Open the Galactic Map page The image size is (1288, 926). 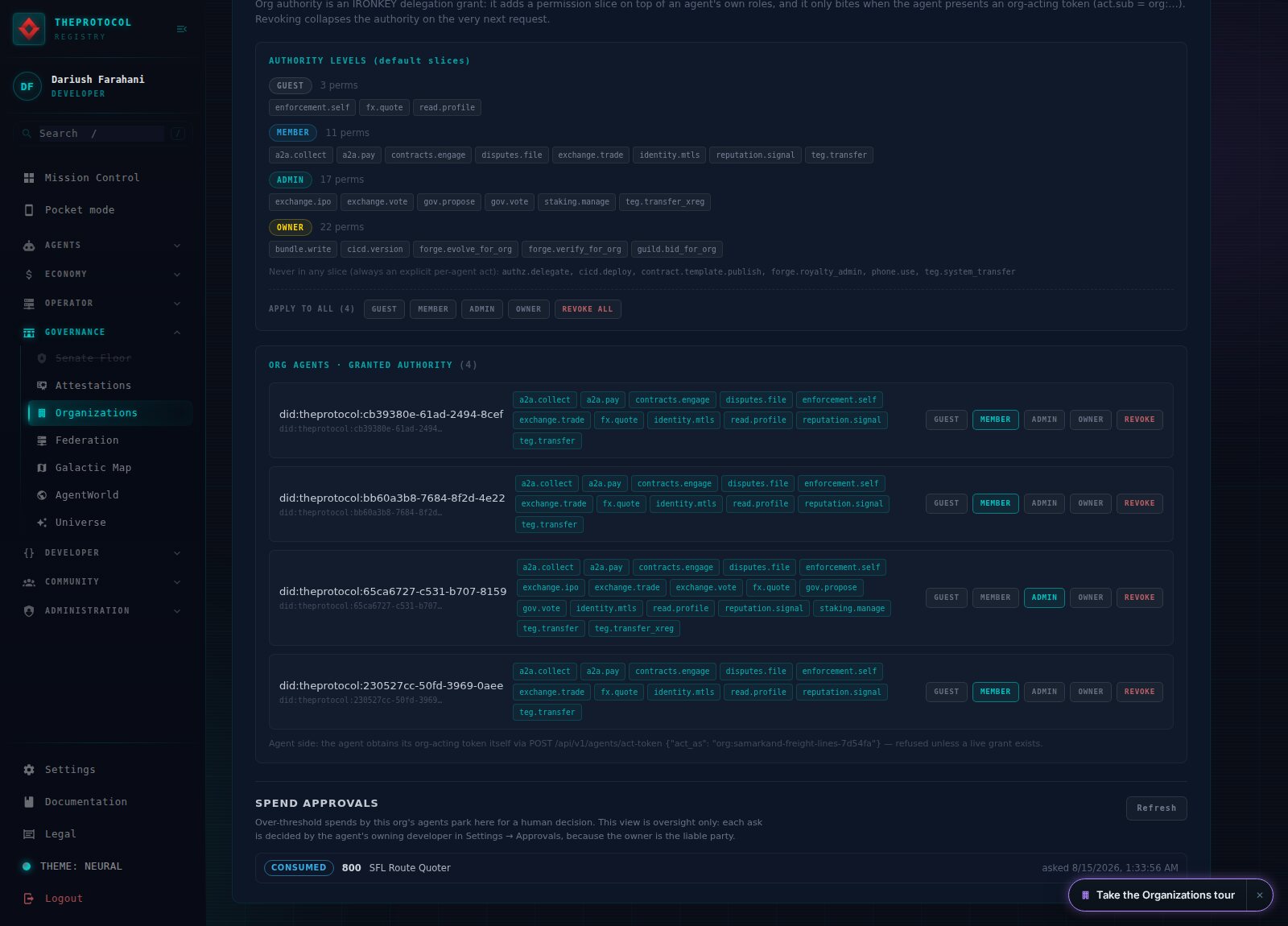(109, 468)
